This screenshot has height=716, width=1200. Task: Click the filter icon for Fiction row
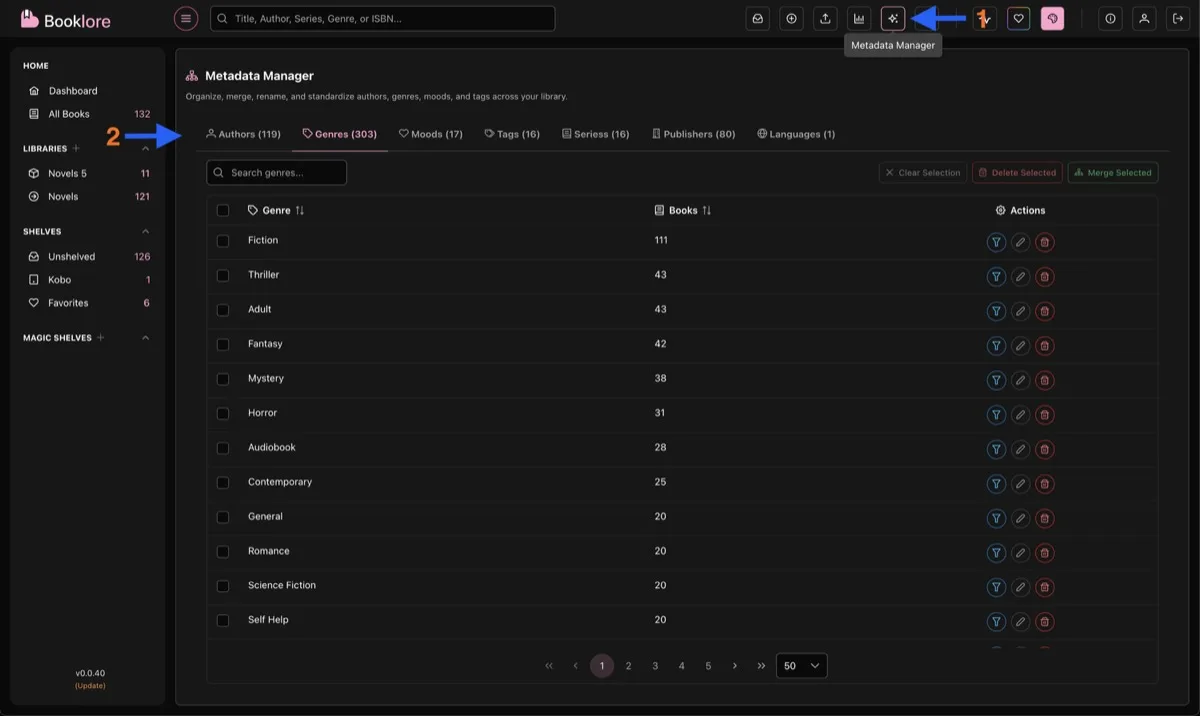[996, 242]
